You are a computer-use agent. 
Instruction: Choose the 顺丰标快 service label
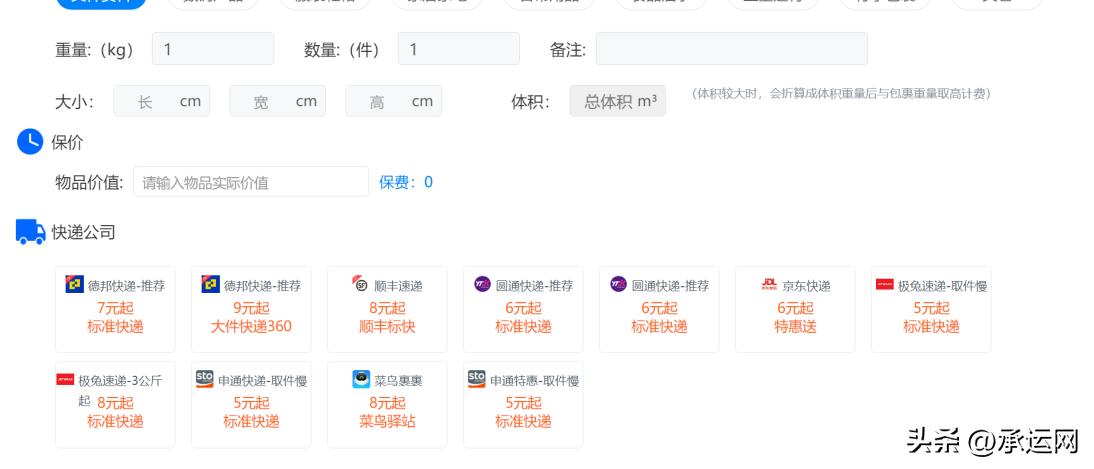[387, 327]
